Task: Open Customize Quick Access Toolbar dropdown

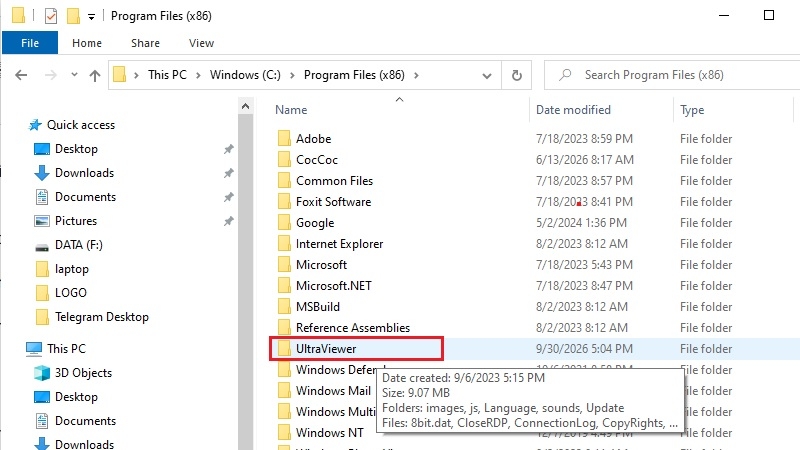Action: 91,17
